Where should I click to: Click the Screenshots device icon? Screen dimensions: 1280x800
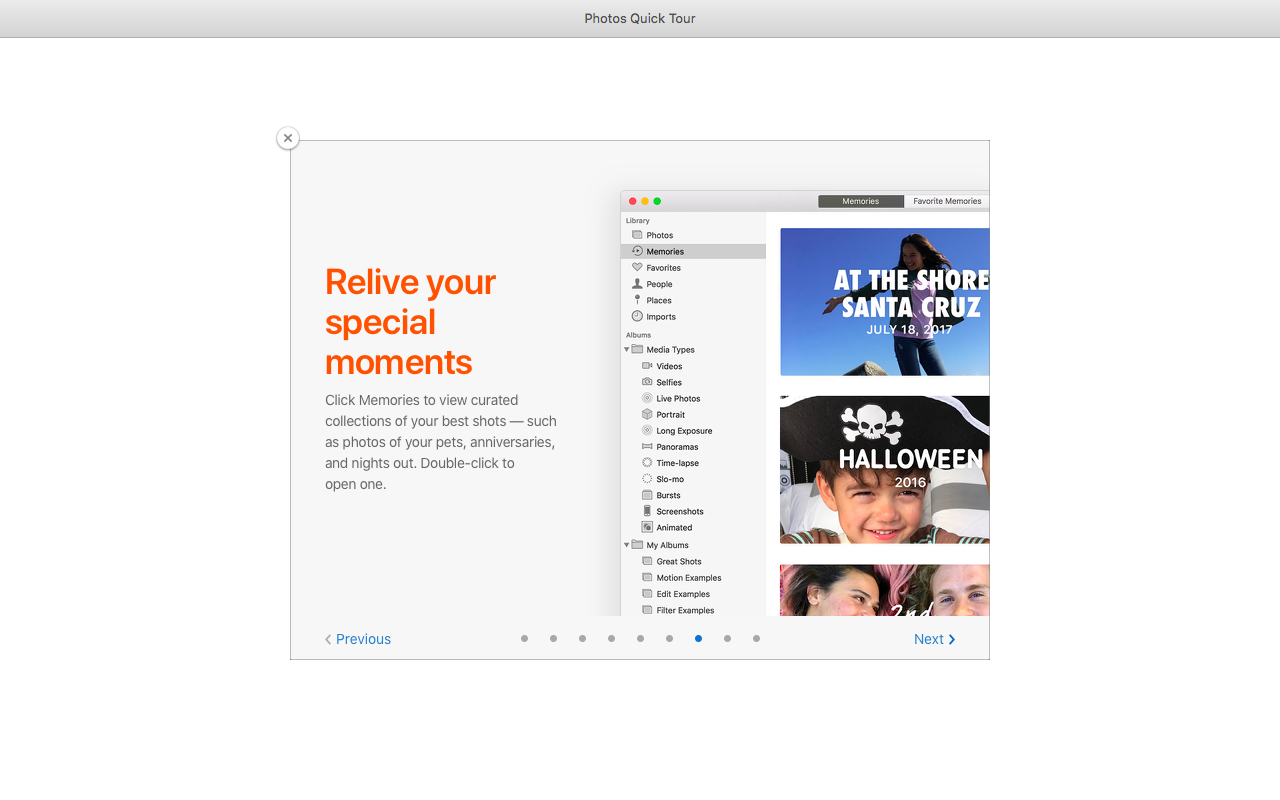647,511
